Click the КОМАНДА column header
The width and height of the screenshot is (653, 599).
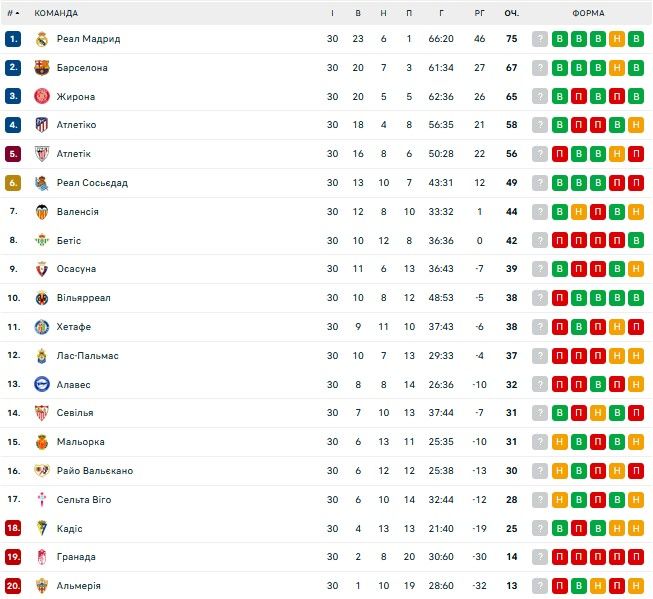56,13
